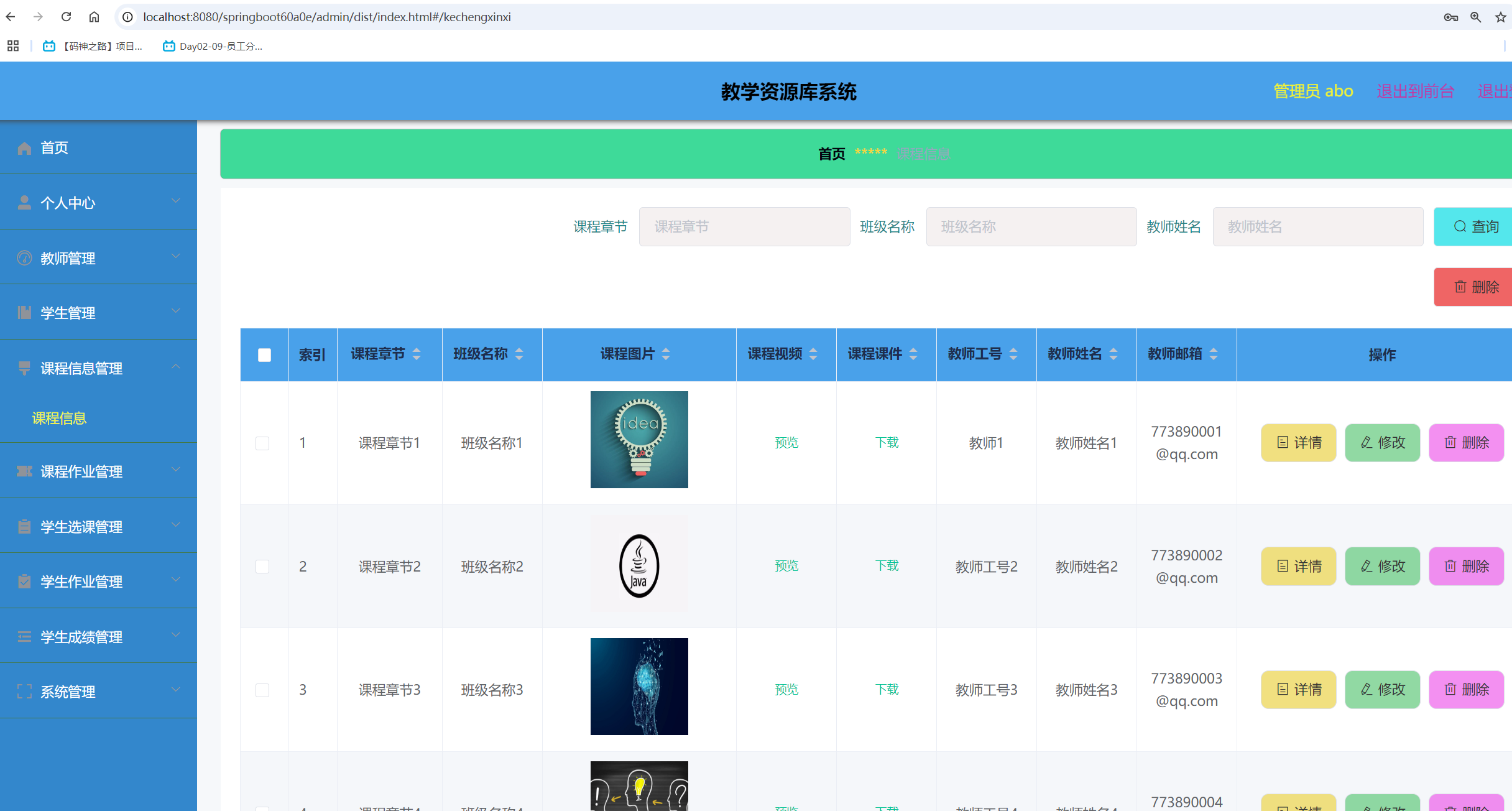Expand the 学生选课管理 section
Viewport: 1512px width, 811px height.
pos(81,526)
